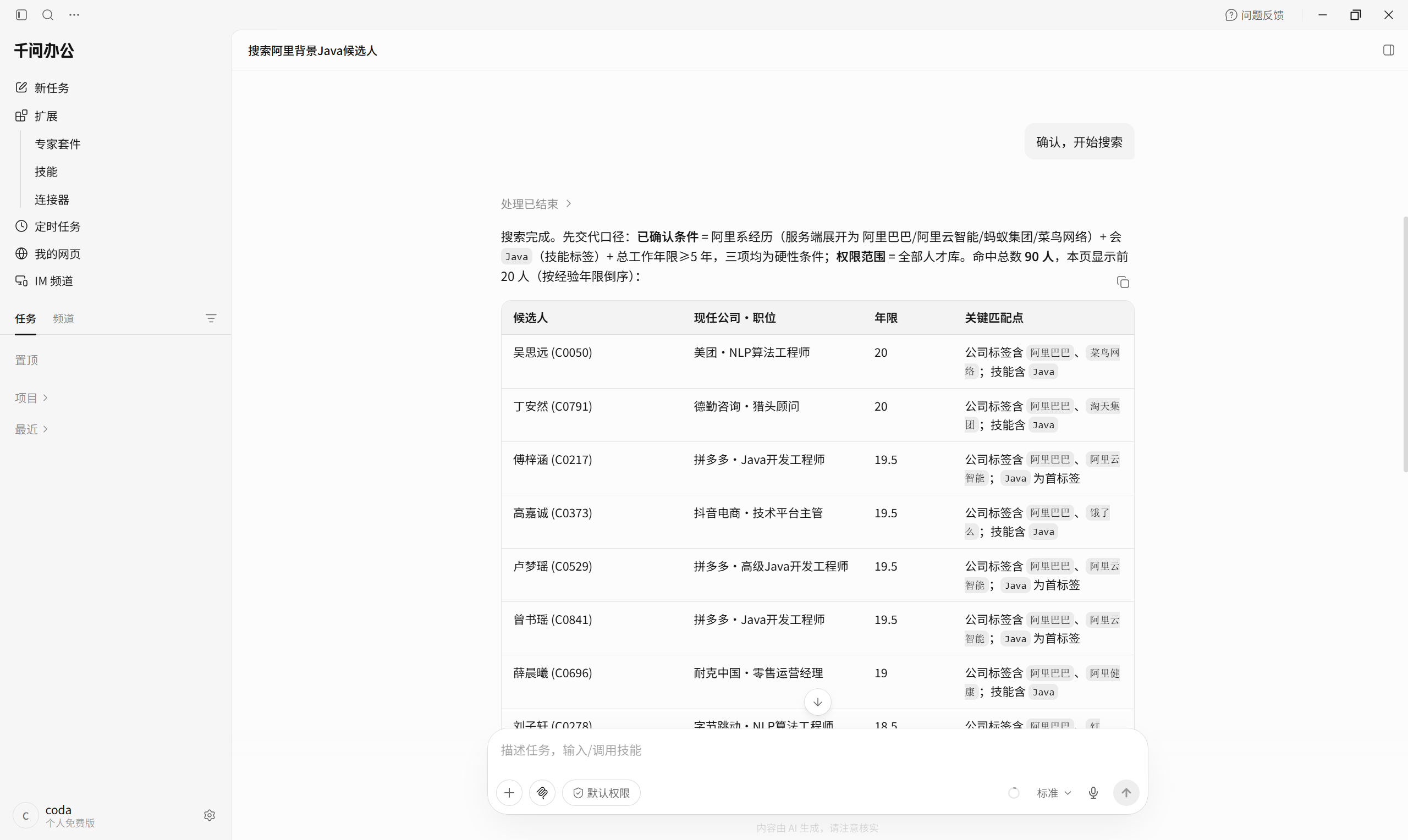The width and height of the screenshot is (1408, 840).
Task: Open 定时任务 in sidebar
Action: pos(47,226)
